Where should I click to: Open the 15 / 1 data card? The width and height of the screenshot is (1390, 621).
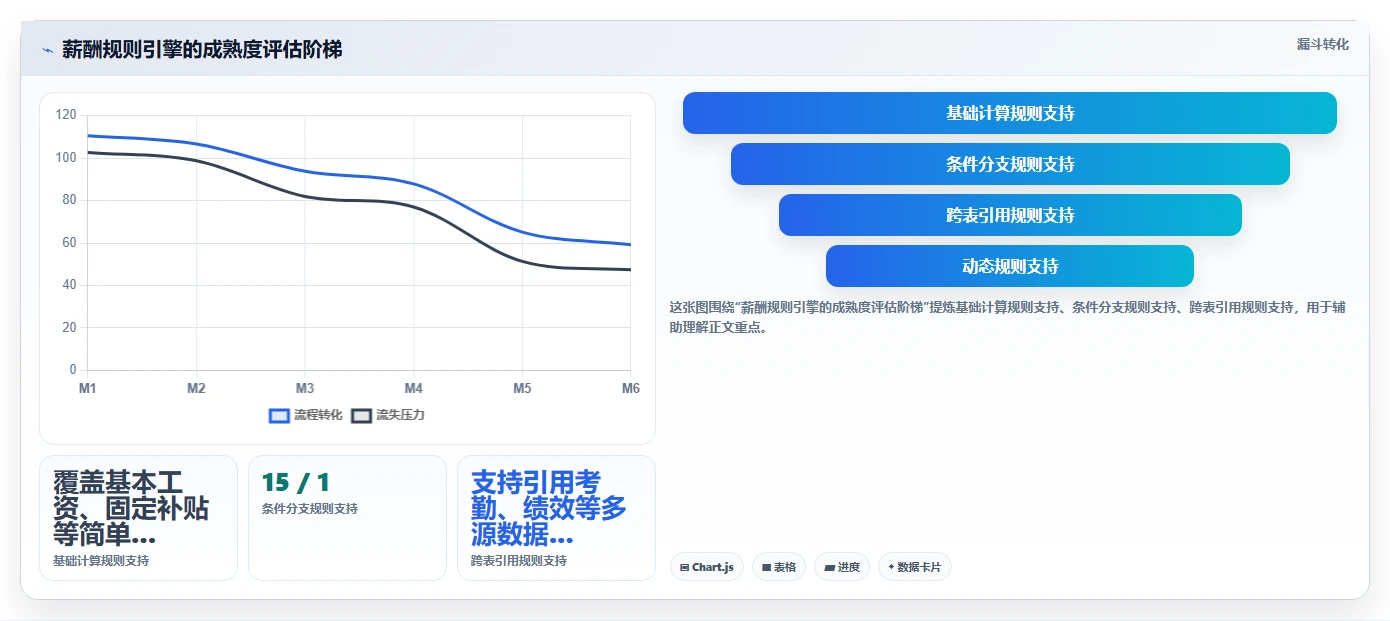(347, 518)
